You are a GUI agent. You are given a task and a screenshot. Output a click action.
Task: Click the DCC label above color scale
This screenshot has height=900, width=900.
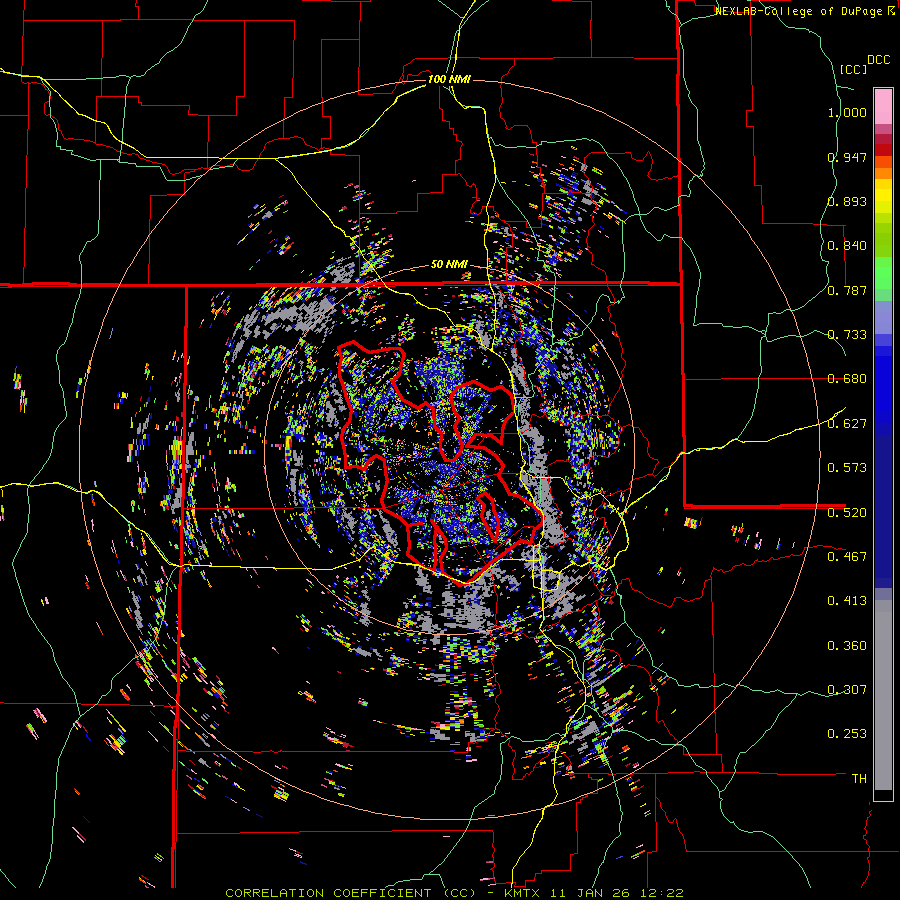[x=878, y=60]
